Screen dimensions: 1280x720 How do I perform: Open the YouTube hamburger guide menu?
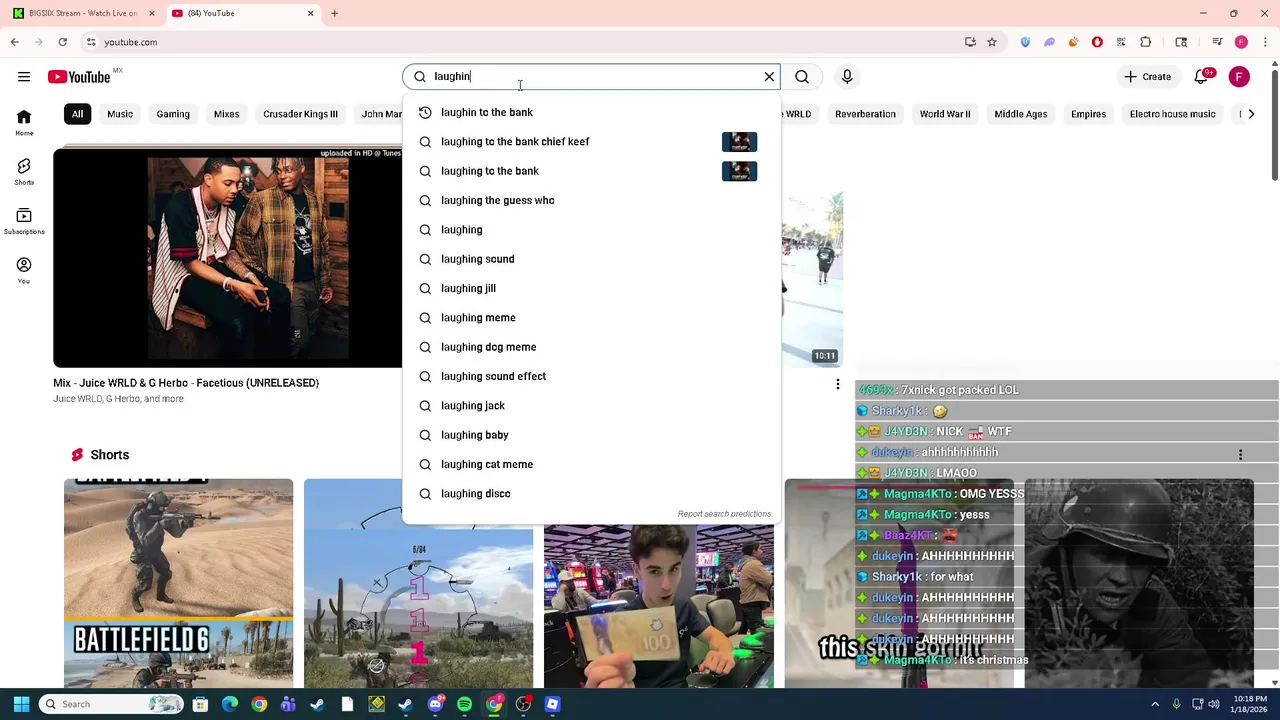tap(24, 77)
